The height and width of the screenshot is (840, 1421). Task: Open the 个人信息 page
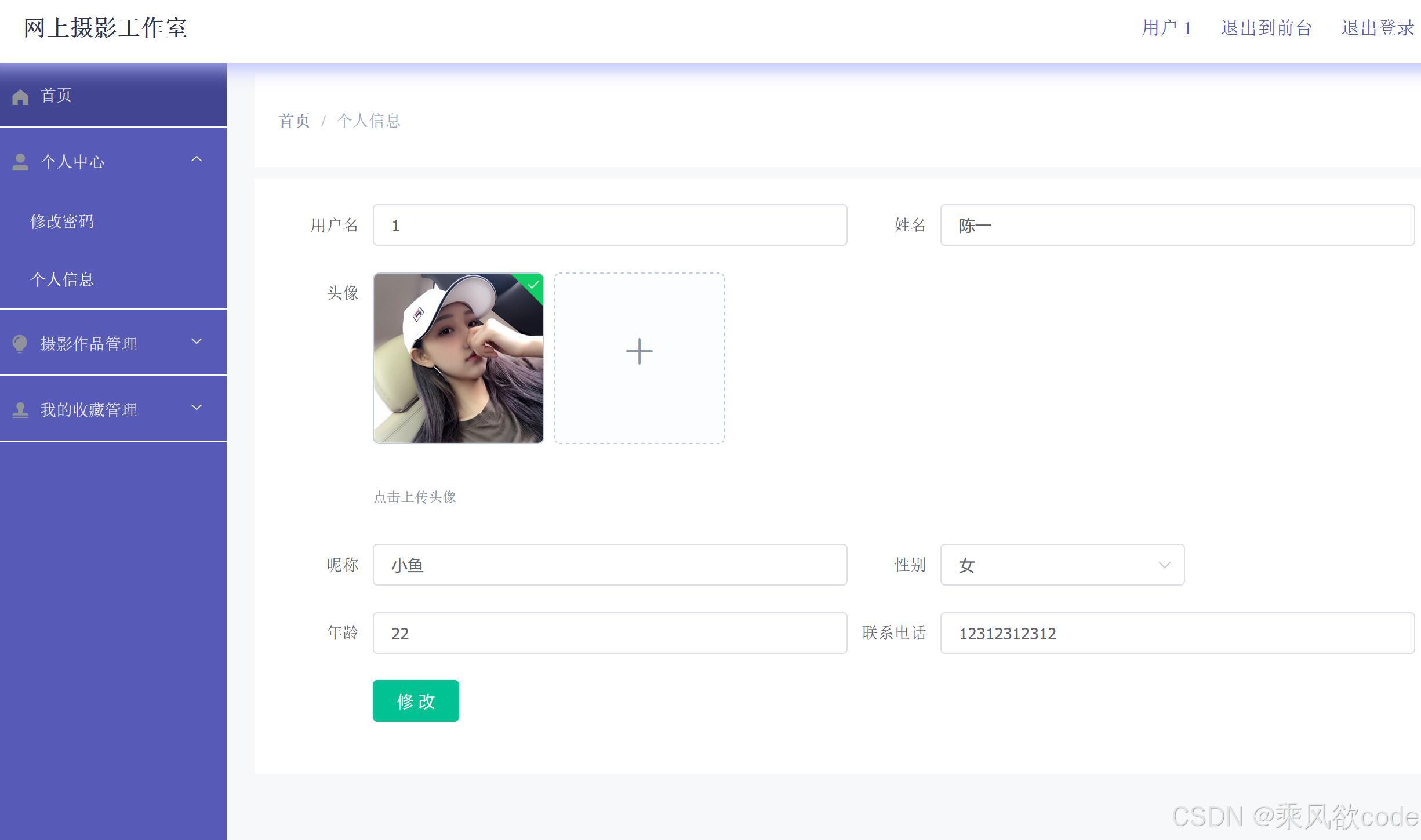62,279
